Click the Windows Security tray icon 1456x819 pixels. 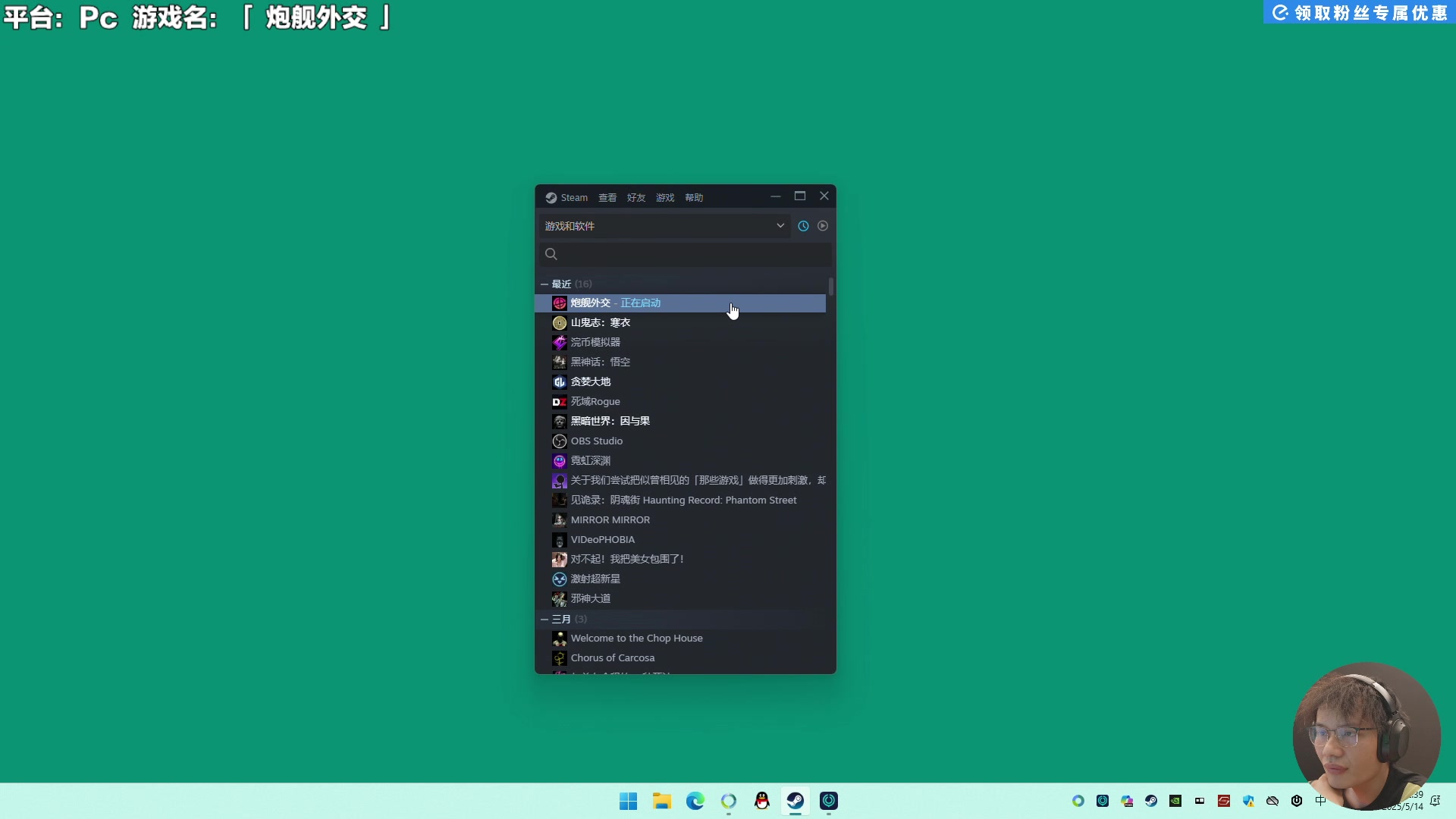tap(1248, 801)
